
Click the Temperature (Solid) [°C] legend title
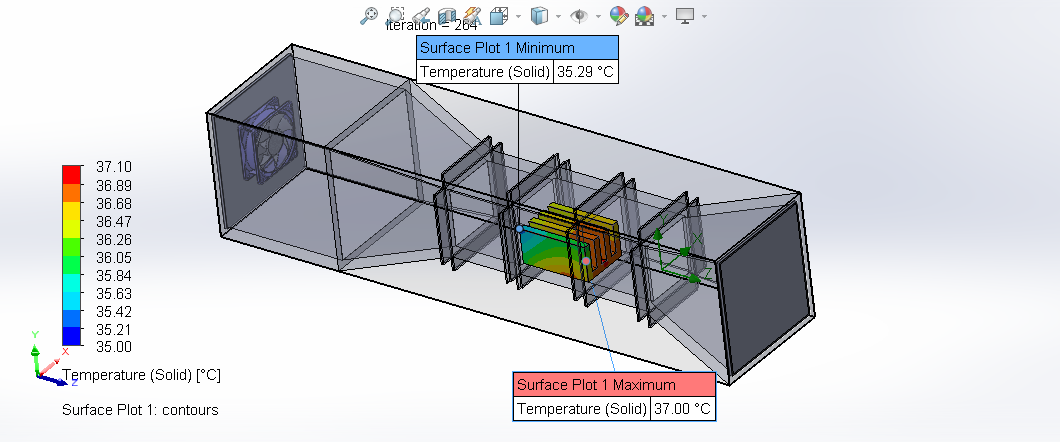coord(141,375)
